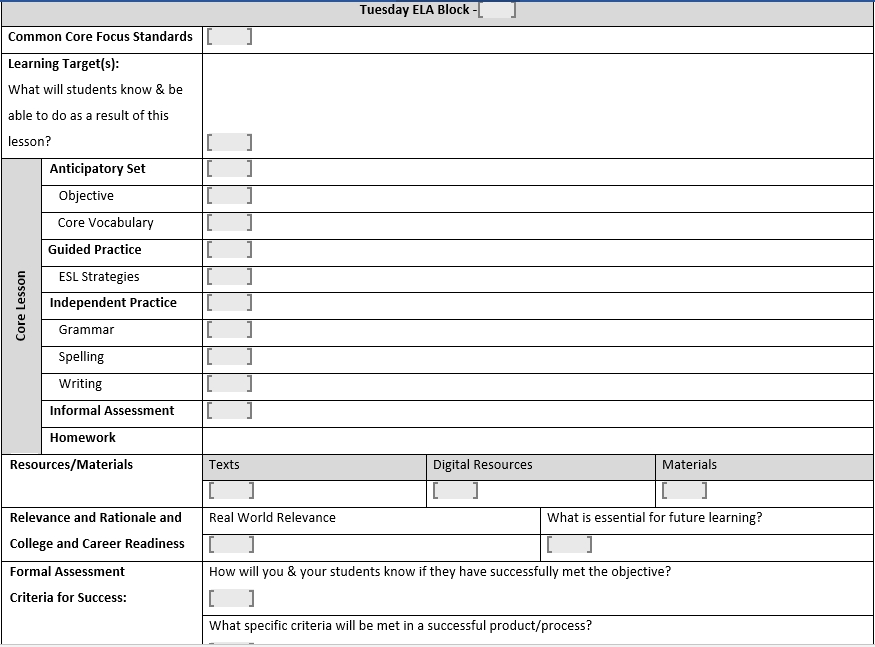875x647 pixels.
Task: Click the 'Grammar' row label
Action: pyautogui.click(x=86, y=329)
